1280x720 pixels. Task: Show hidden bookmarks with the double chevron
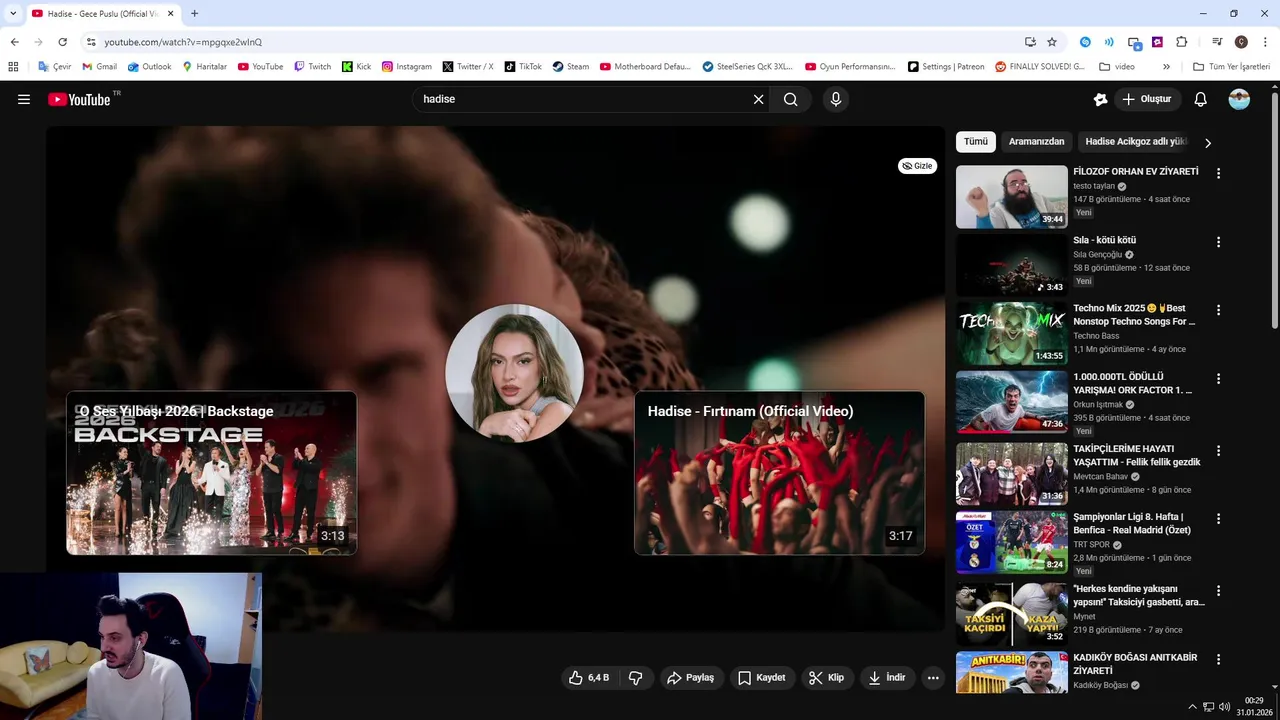click(x=1166, y=67)
